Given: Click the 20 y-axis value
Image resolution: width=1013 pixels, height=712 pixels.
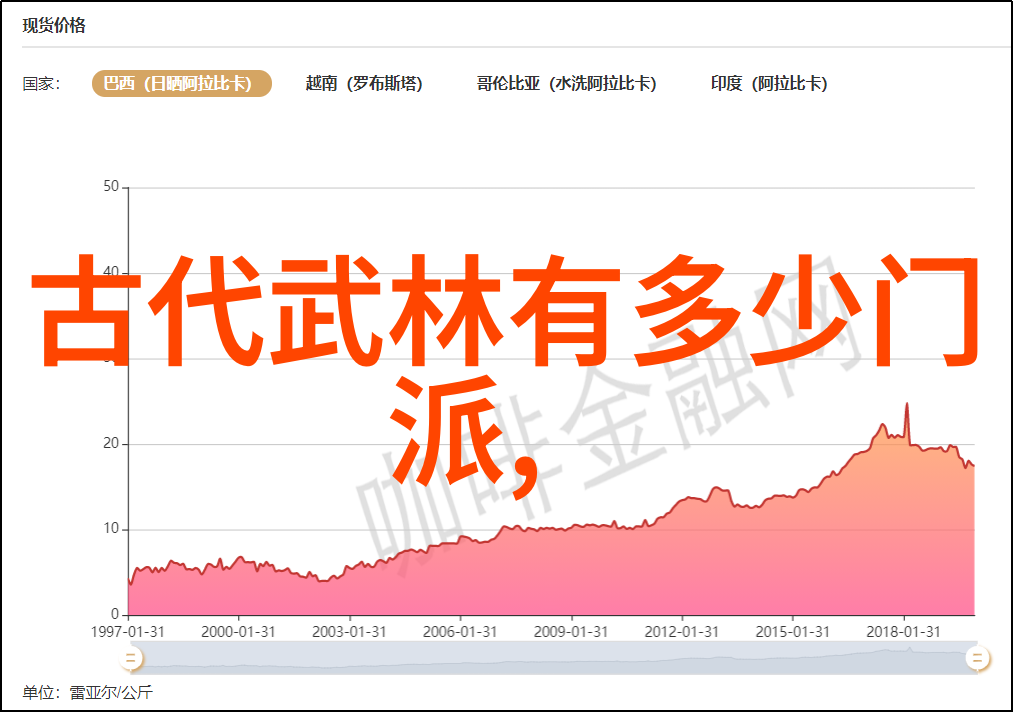Looking at the screenshot, I should click(111, 443).
